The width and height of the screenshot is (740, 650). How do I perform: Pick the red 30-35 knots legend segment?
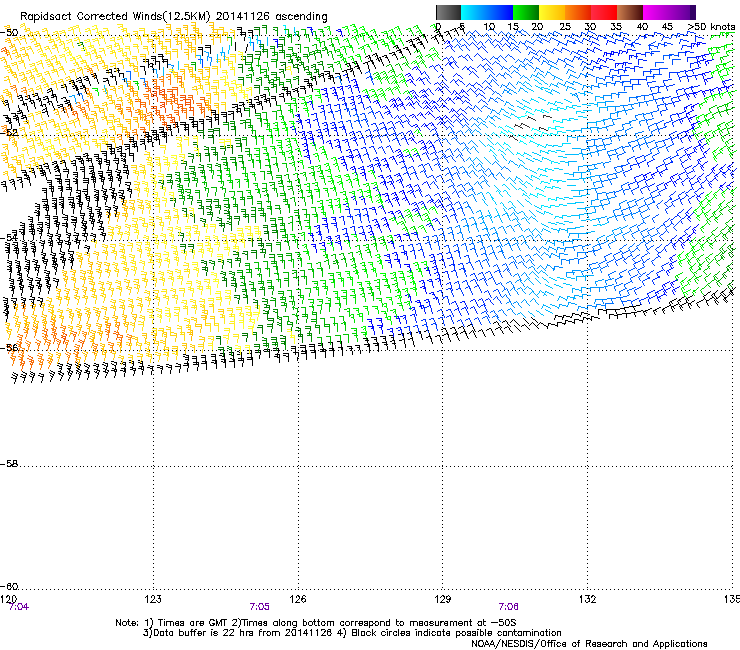tap(604, 12)
